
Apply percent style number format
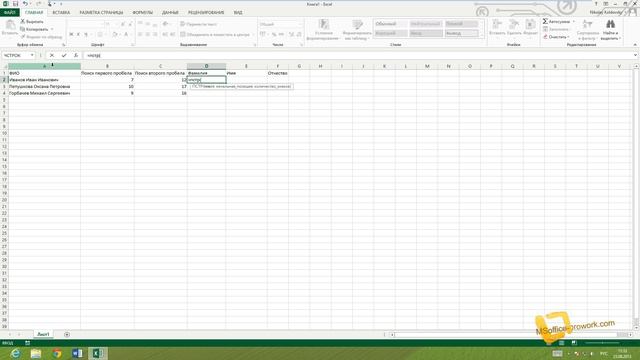[x=274, y=35]
